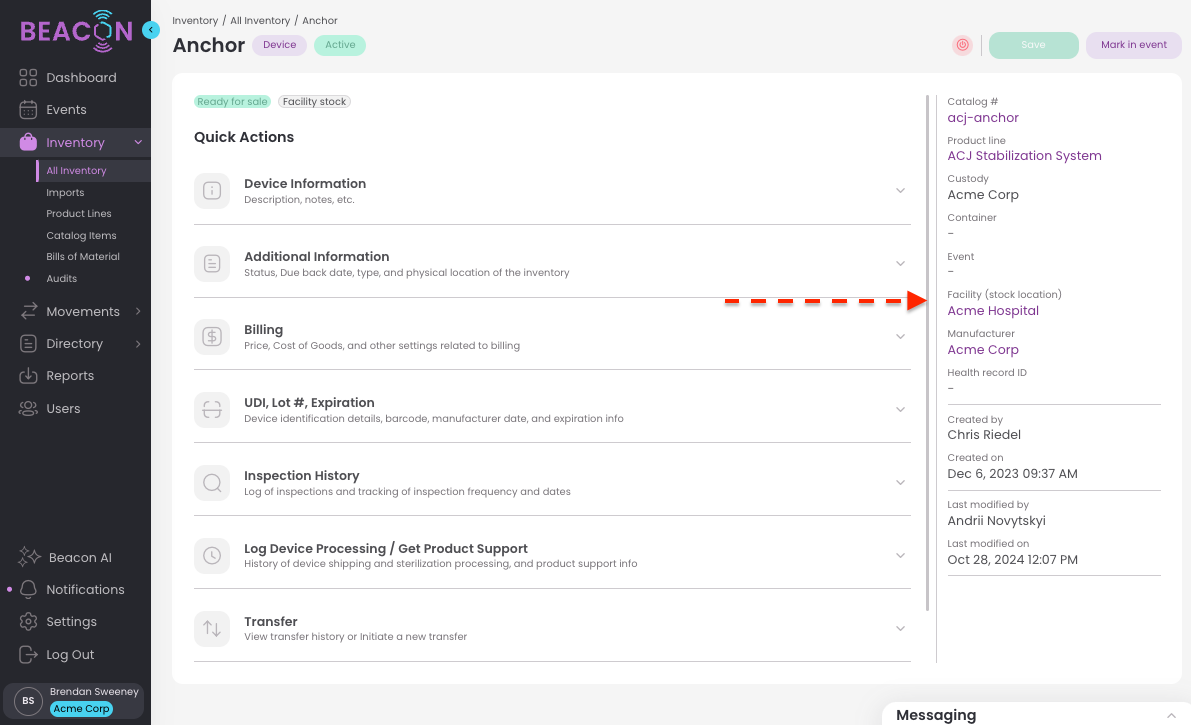Click the Mark in event button

(x=1133, y=45)
